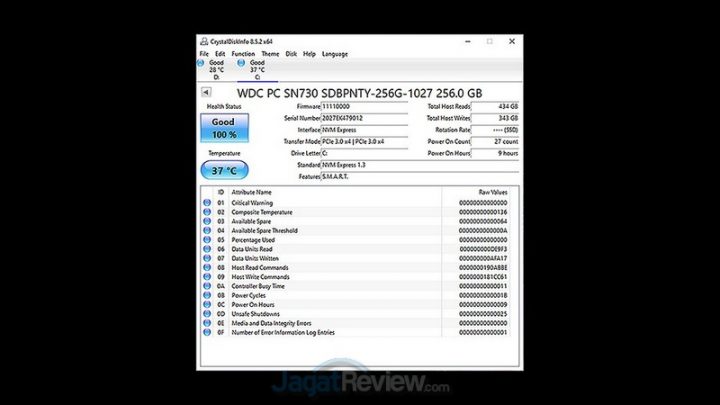This screenshot has width=720, height=405.
Task: Select Media and Data Integrity Errors name
Action: click(x=271, y=323)
